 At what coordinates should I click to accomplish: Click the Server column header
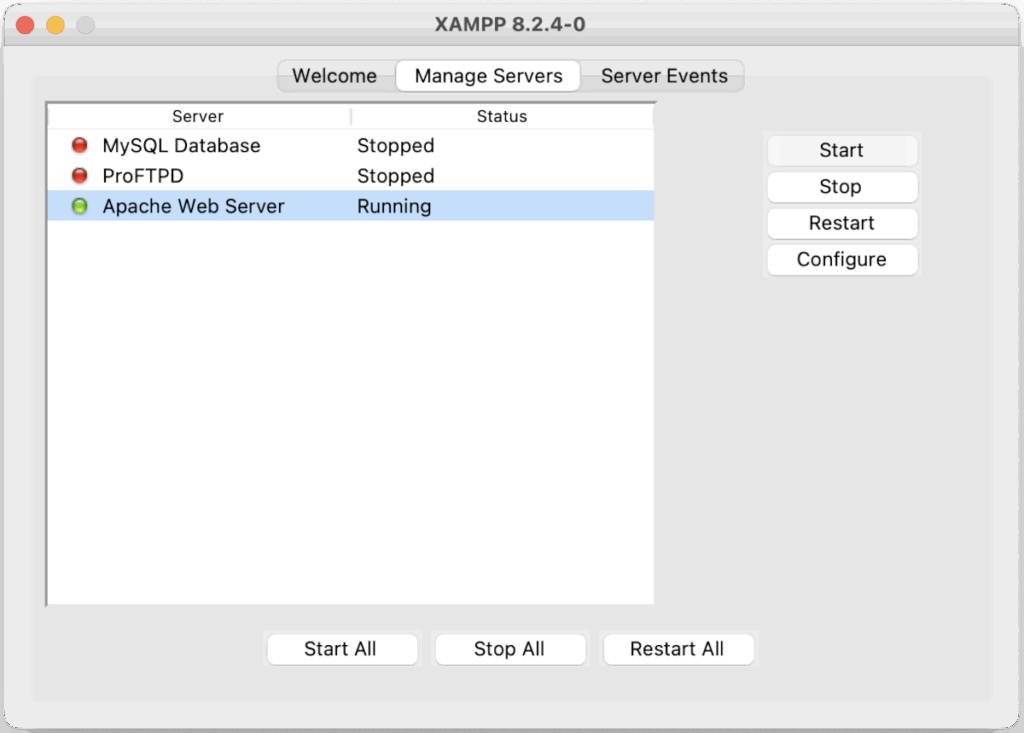pyautogui.click(x=198, y=116)
